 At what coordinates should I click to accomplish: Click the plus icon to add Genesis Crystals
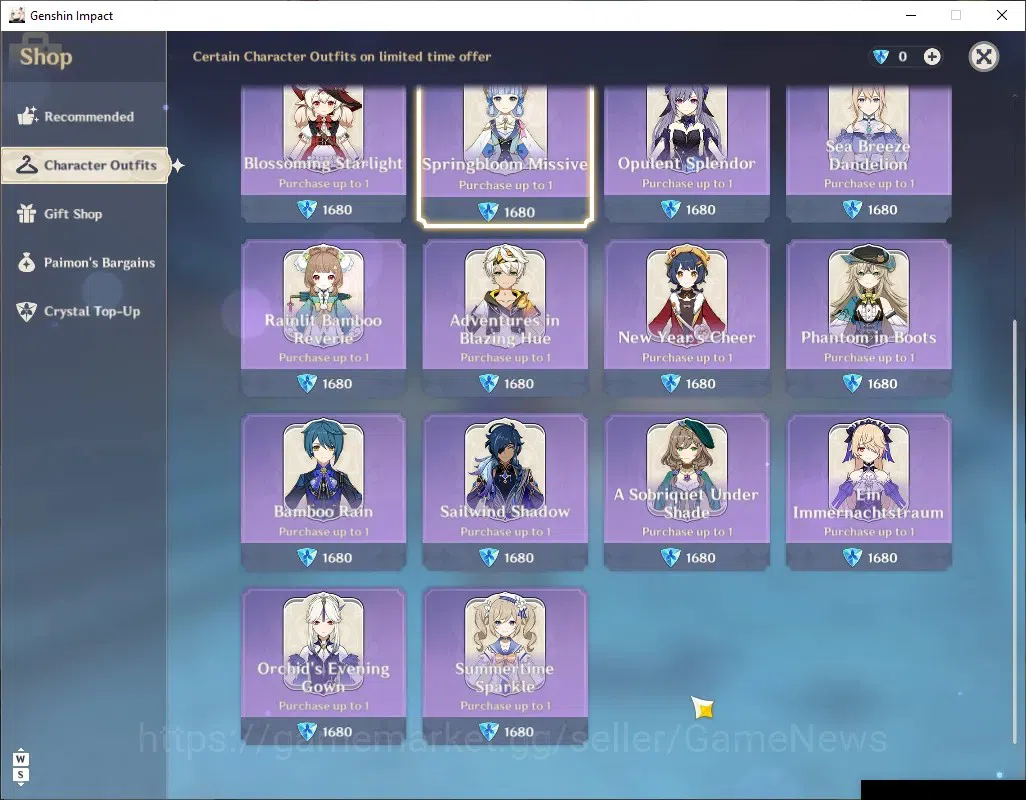pyautogui.click(x=932, y=57)
